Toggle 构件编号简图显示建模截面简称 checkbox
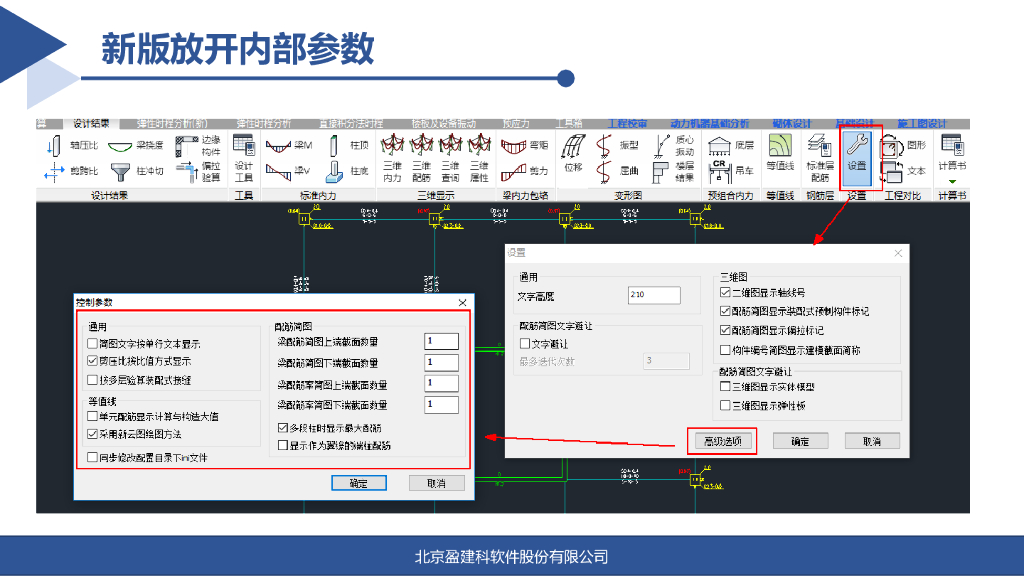This screenshot has width=1024, height=576. [725, 350]
